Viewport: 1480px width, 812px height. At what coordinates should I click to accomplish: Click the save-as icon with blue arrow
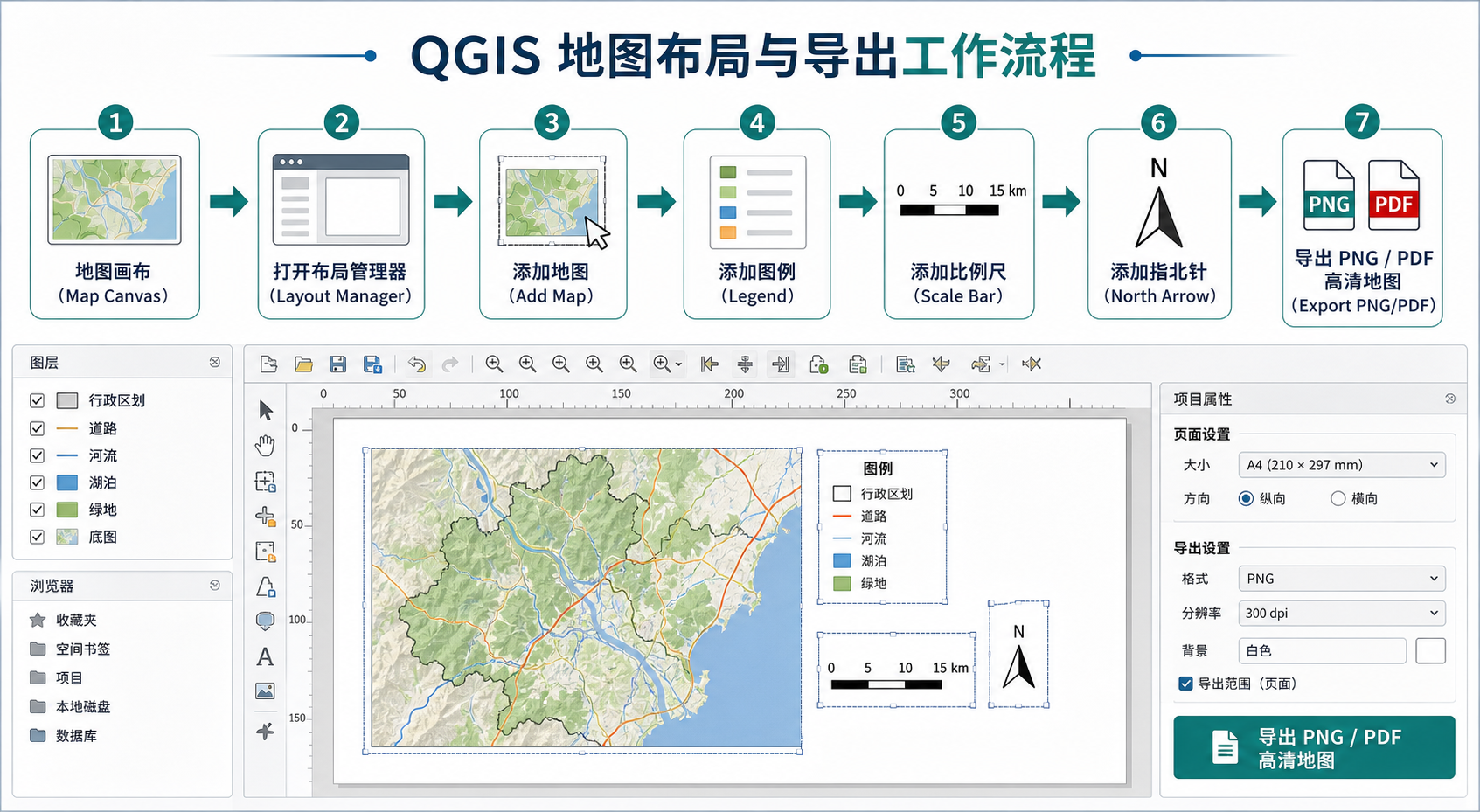(372, 364)
